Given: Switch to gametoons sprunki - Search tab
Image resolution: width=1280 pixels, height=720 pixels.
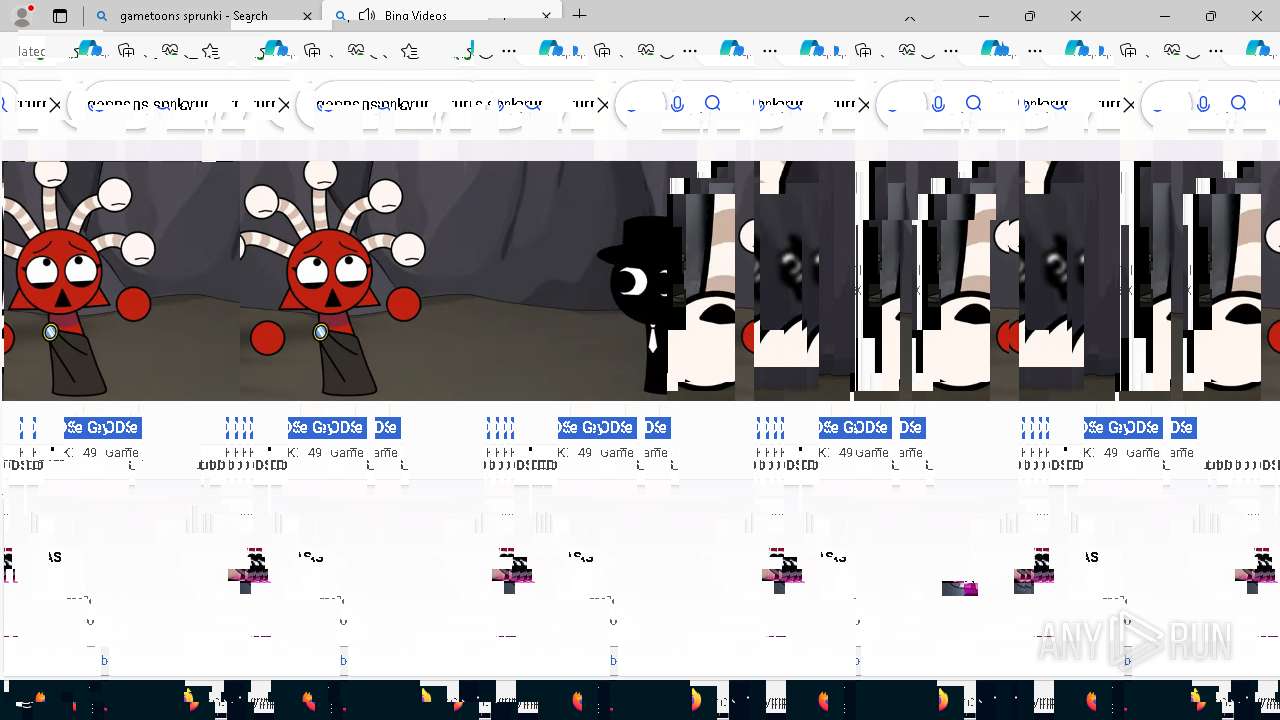Looking at the screenshot, I should (203, 16).
